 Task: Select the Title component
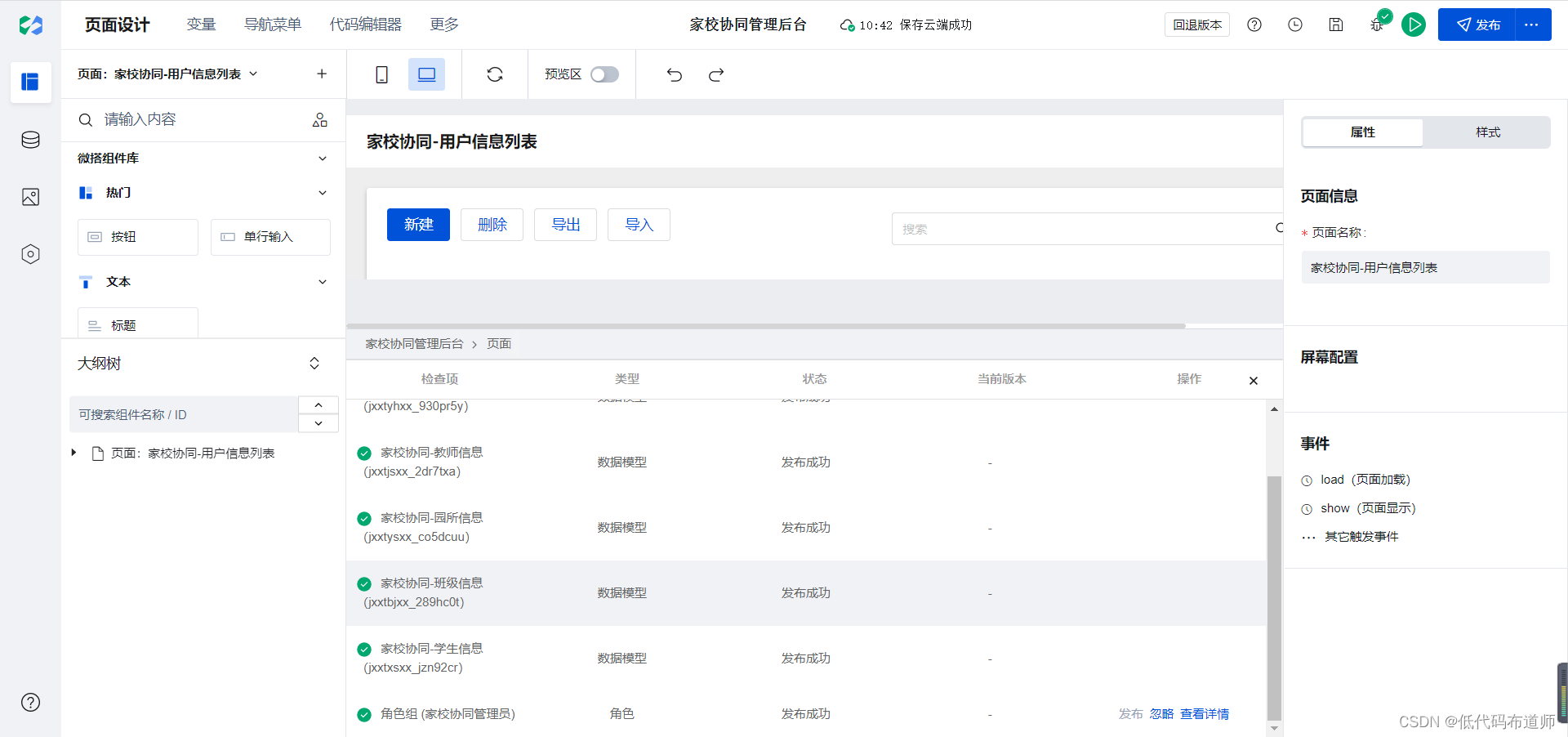(x=138, y=324)
